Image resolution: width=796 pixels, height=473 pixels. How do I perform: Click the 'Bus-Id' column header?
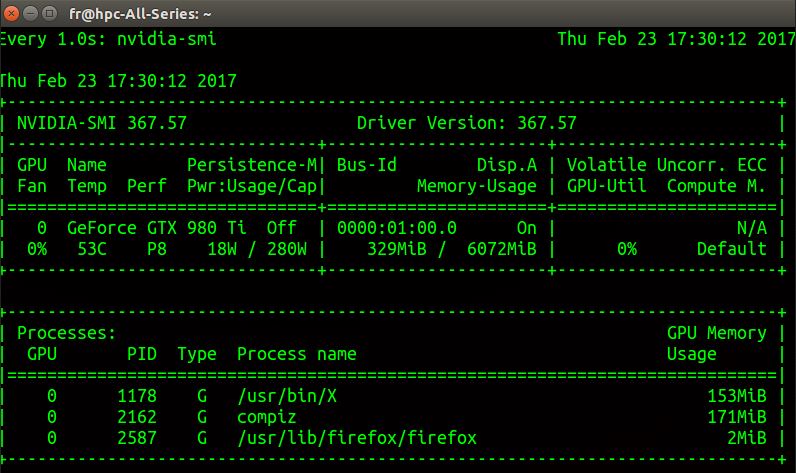pyautogui.click(x=367, y=165)
